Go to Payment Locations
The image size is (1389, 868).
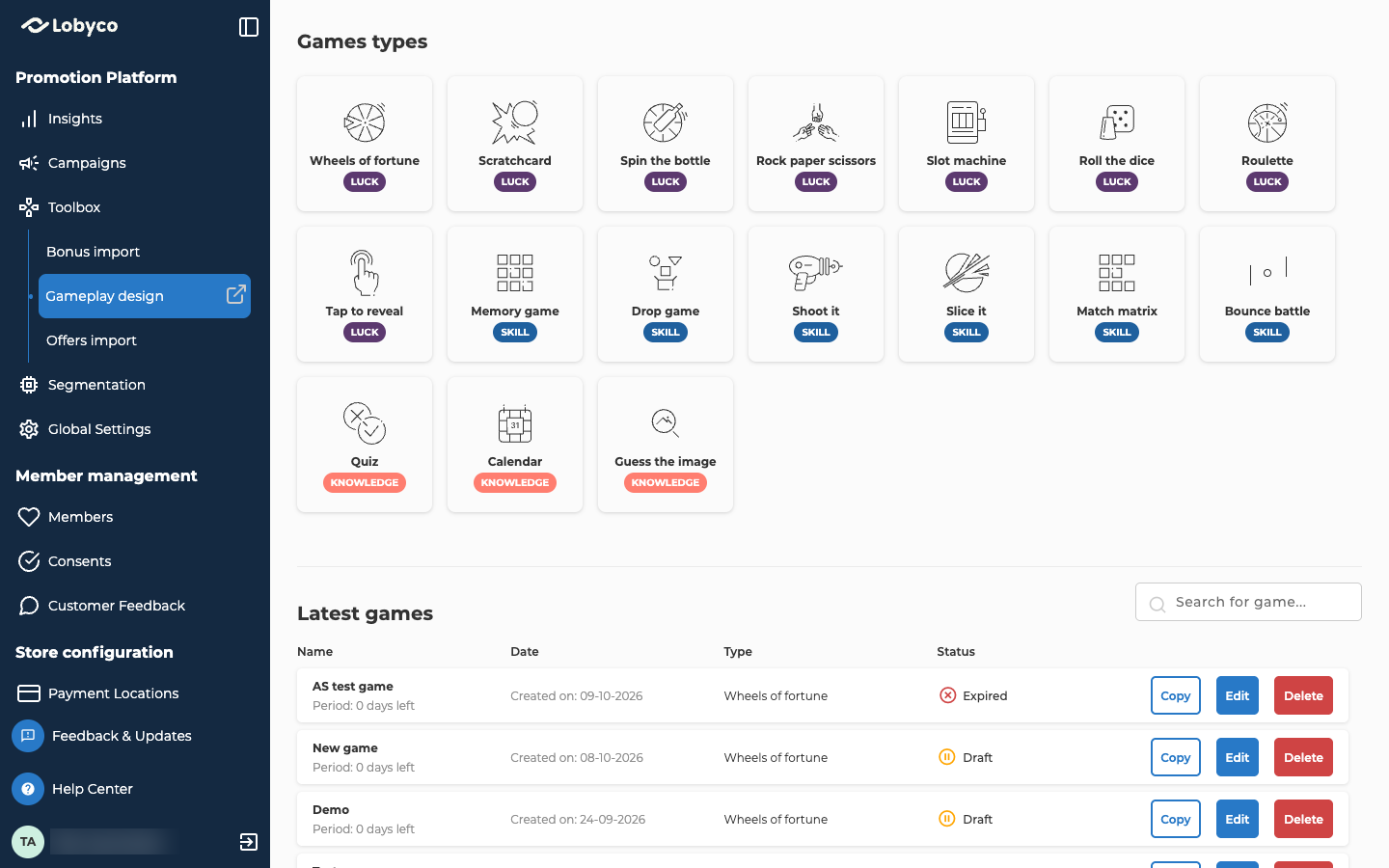pyautogui.click(x=114, y=693)
